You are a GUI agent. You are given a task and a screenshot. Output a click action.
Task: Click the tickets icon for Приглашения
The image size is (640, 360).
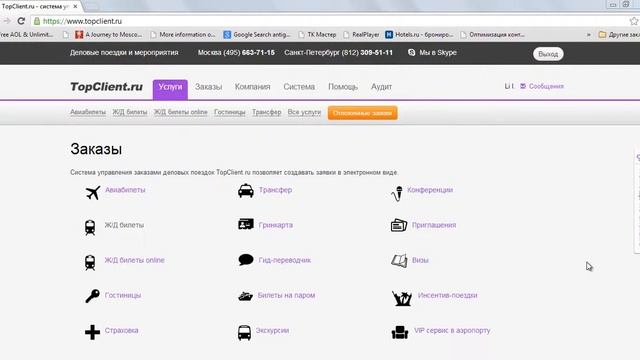pos(399,225)
